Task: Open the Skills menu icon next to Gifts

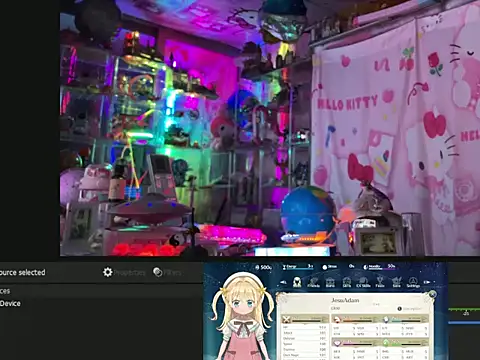Action: pos(363,283)
